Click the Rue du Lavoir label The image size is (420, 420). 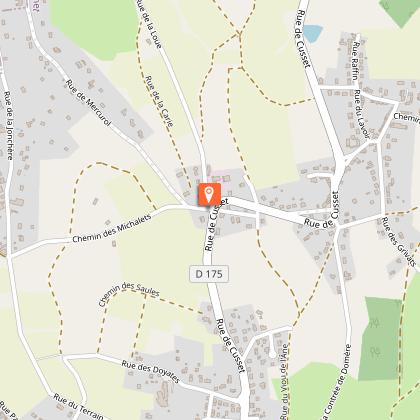[x=362, y=114]
